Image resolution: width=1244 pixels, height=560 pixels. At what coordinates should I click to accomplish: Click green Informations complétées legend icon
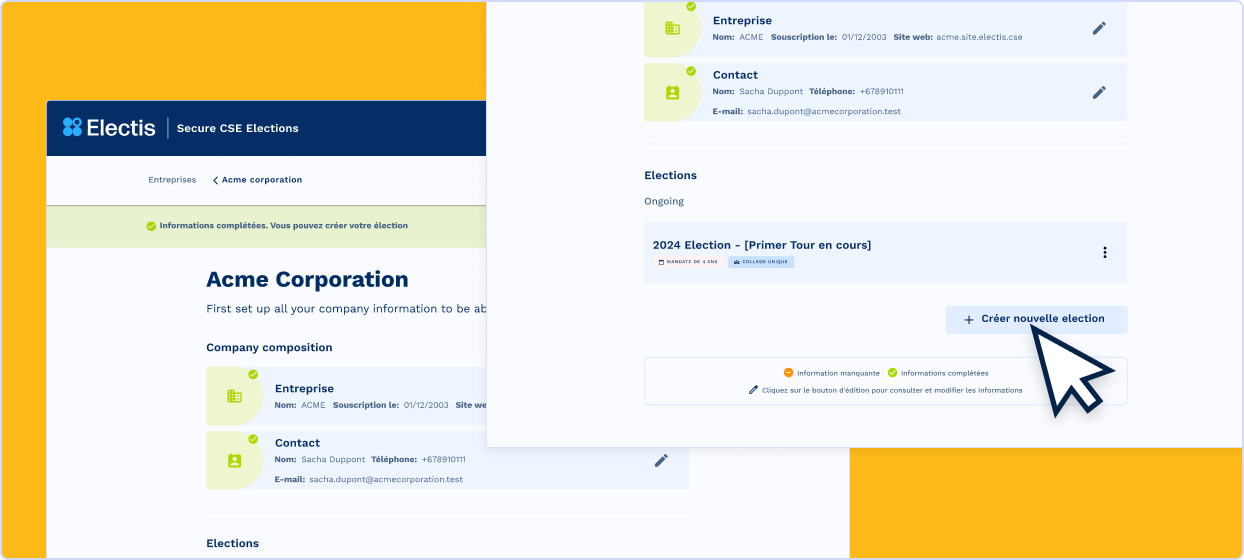(892, 373)
